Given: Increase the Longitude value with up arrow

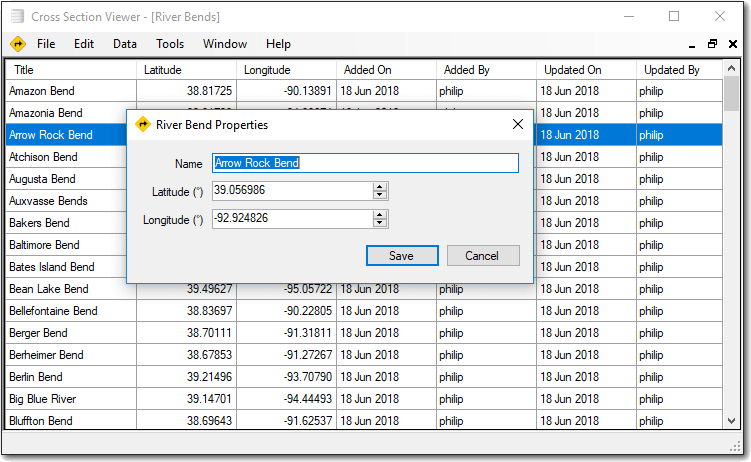Looking at the screenshot, I should click(380, 214).
